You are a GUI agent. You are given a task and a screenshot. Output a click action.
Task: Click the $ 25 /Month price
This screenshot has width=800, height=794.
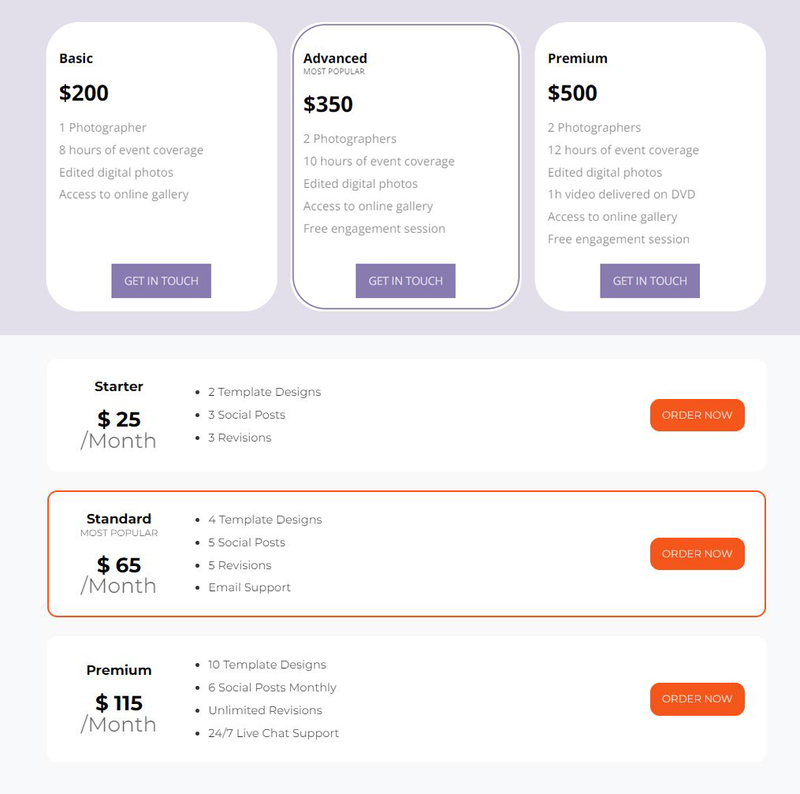pyautogui.click(x=118, y=430)
